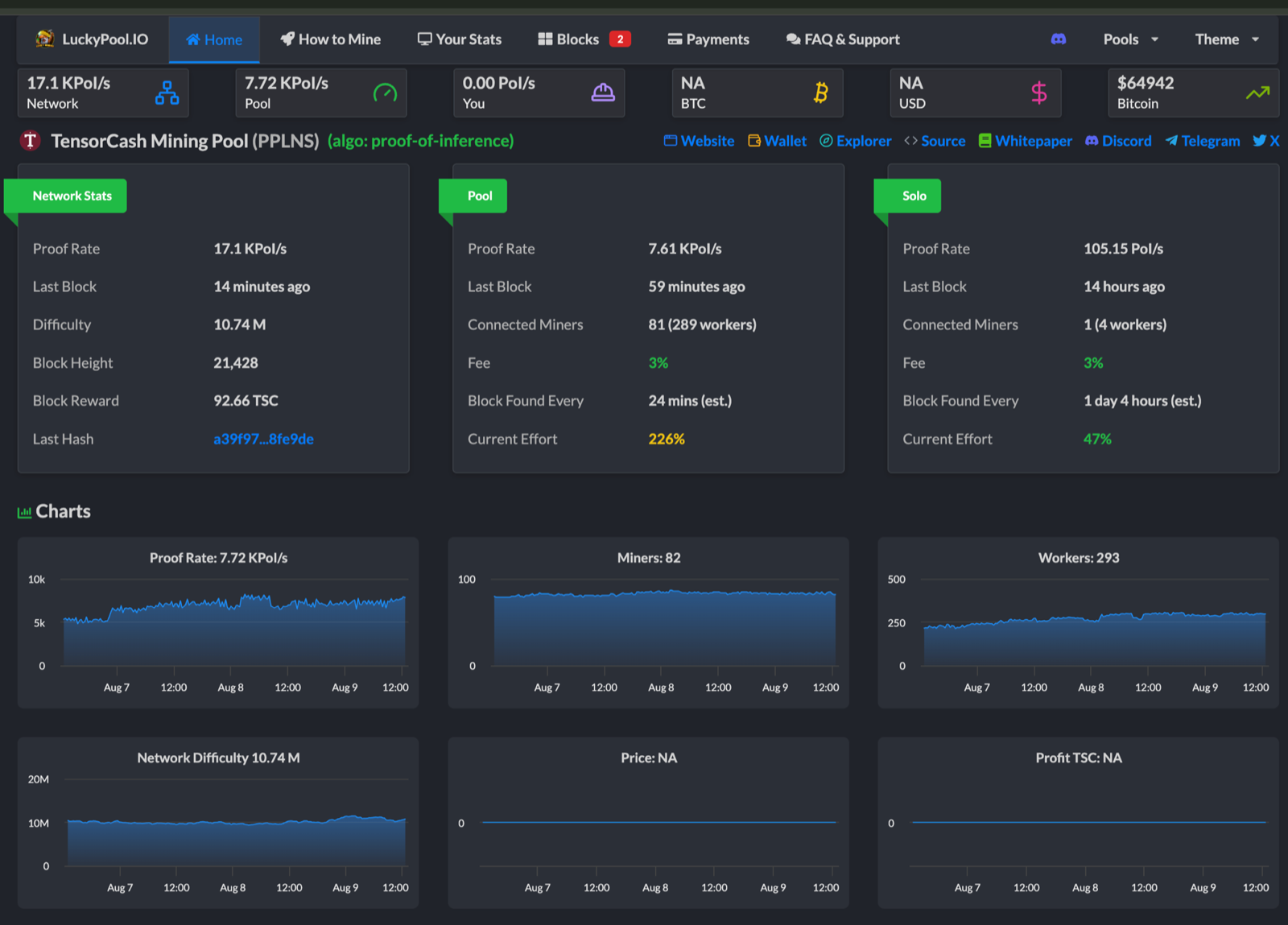This screenshot has width=1288, height=925.
Task: Click the Block Height value 21,428
Action: click(236, 363)
